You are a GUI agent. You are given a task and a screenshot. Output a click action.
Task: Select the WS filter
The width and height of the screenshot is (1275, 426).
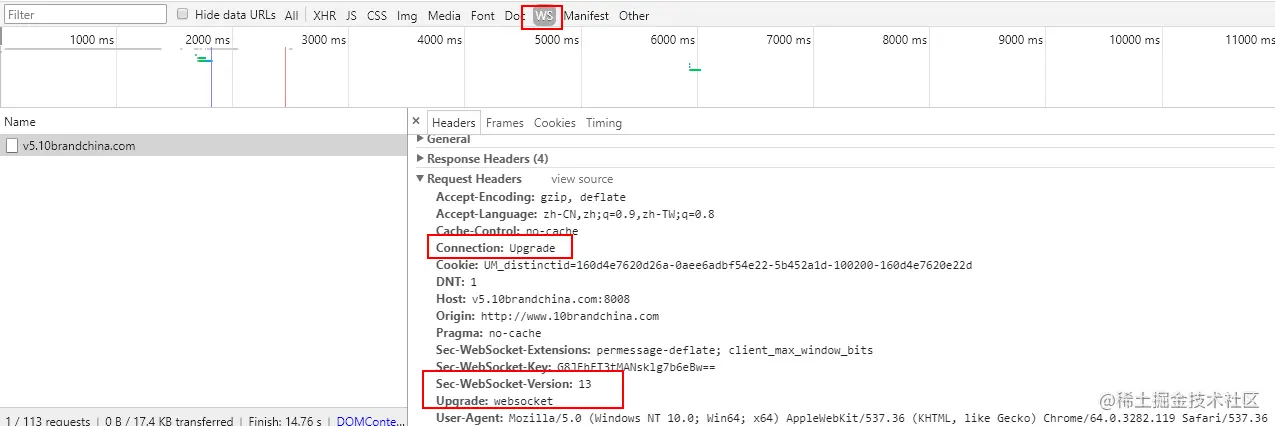(x=544, y=15)
